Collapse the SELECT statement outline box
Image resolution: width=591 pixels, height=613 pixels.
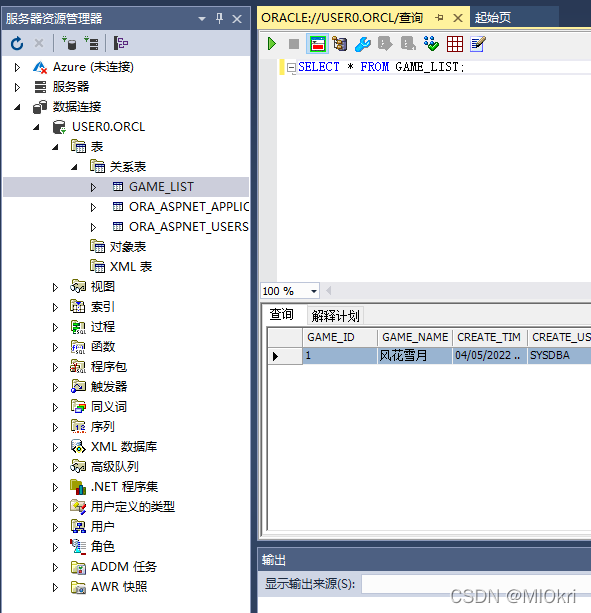click(x=291, y=68)
